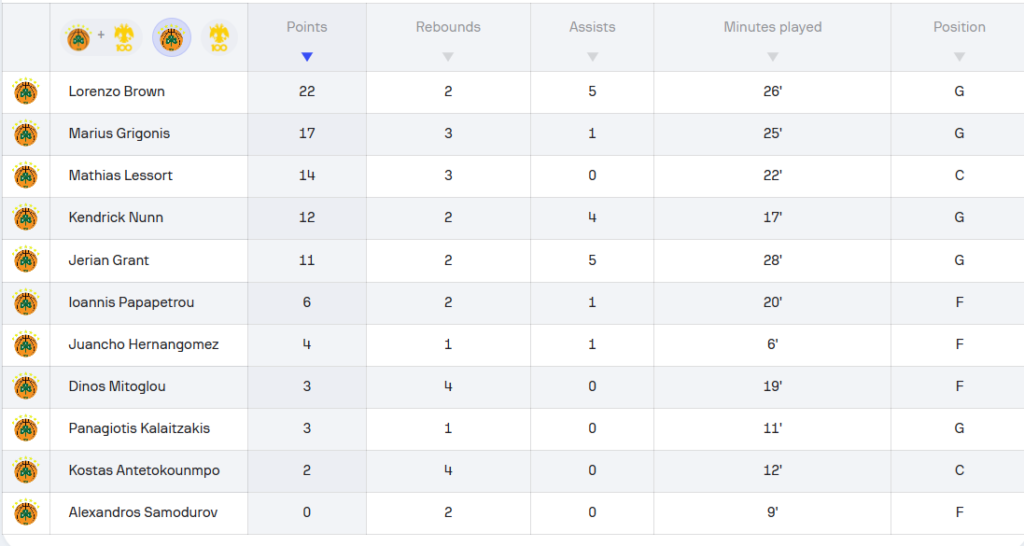Image resolution: width=1024 pixels, height=546 pixels.
Task: Click the Position column header
Action: pos(959,27)
